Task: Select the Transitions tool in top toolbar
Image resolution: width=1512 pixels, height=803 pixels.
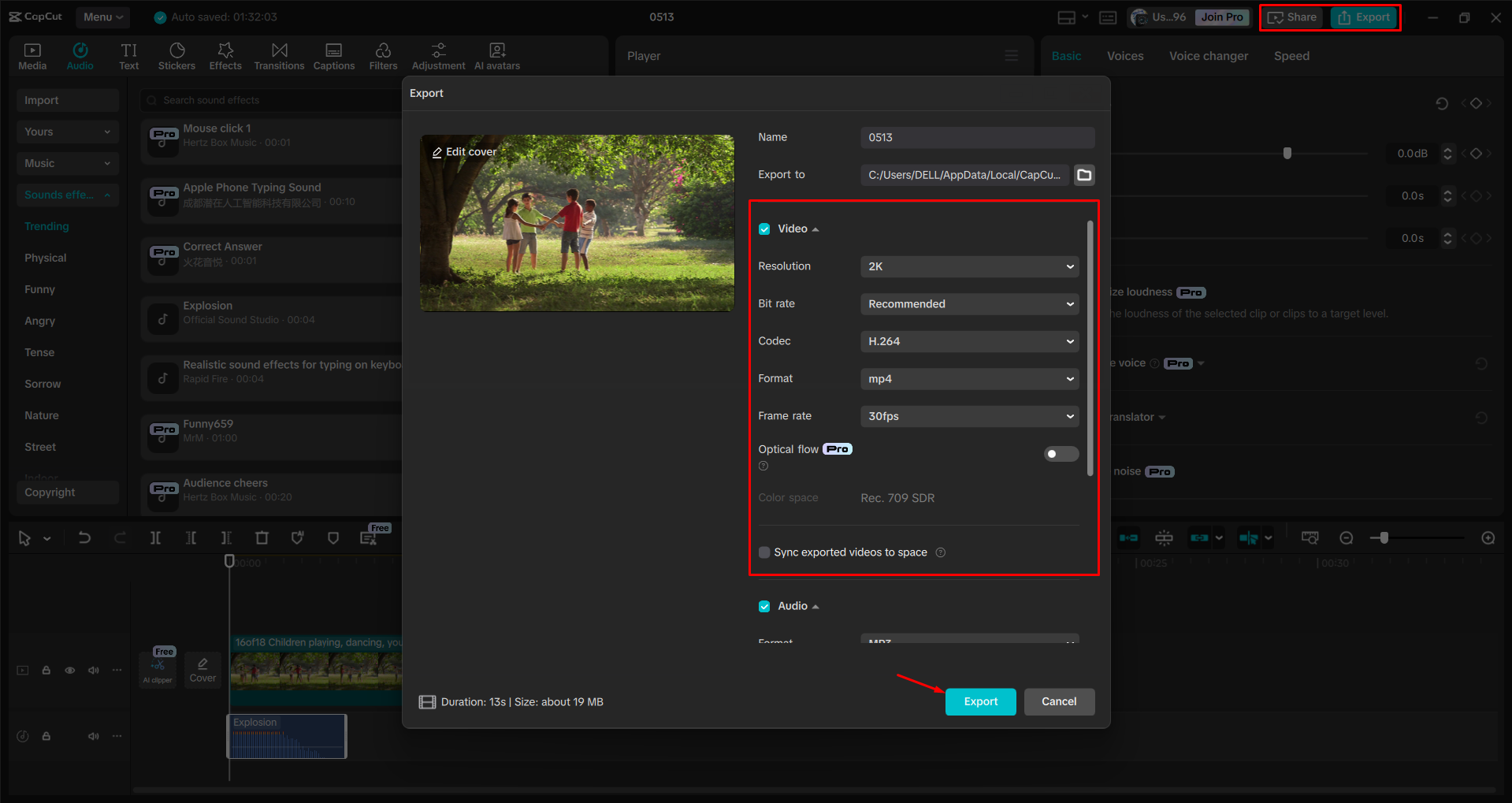Action: click(x=279, y=55)
